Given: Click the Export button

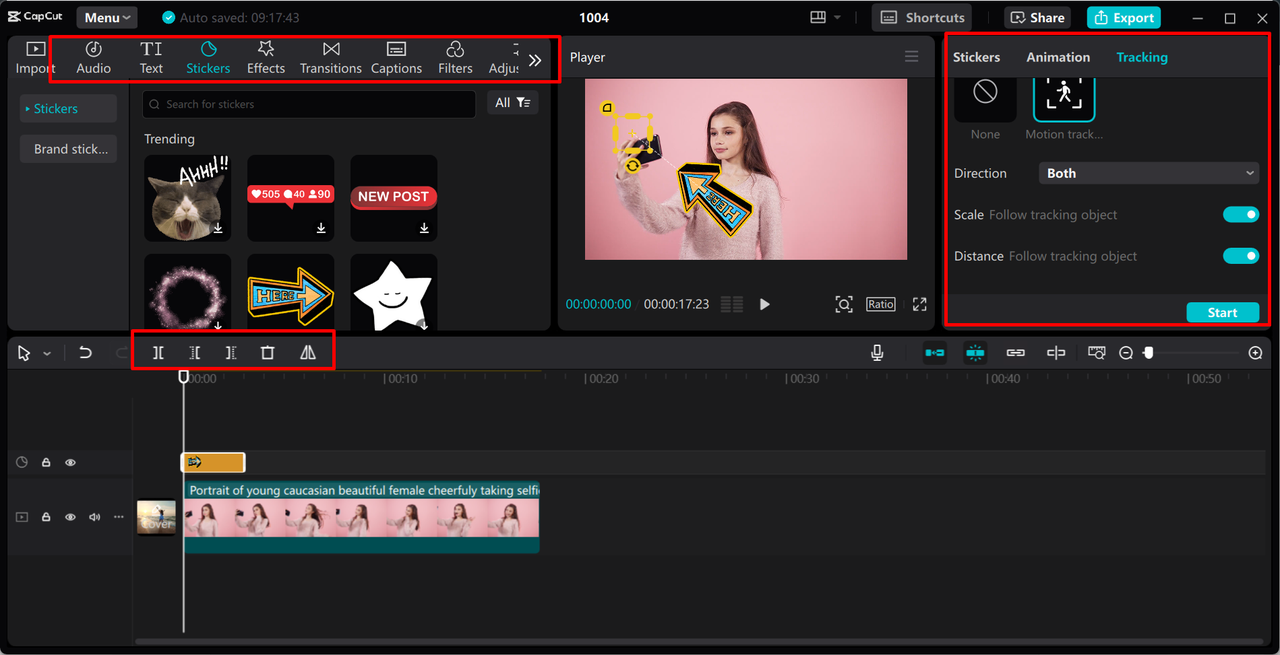Looking at the screenshot, I should click(x=1124, y=18).
